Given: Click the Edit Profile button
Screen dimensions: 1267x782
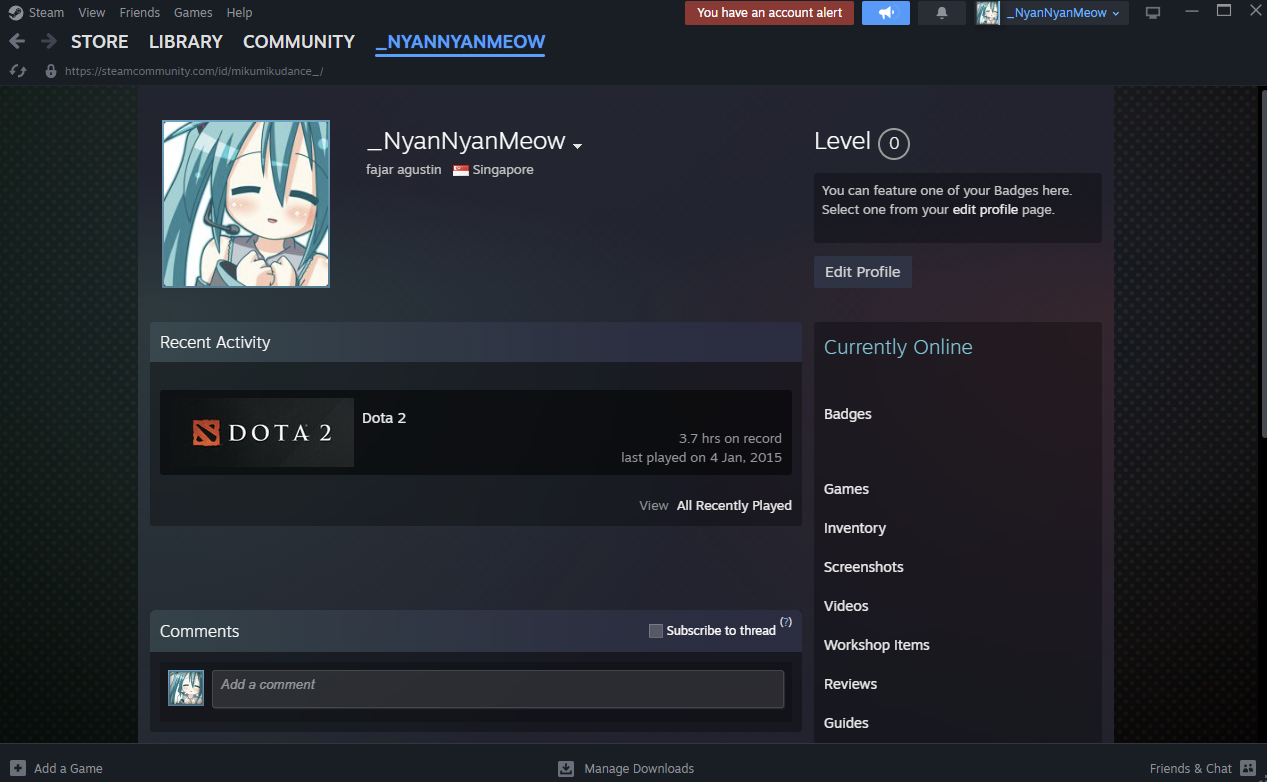Looking at the screenshot, I should [862, 272].
